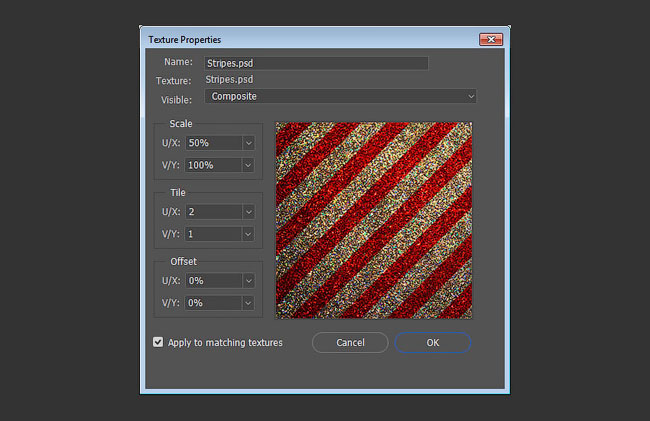Click the Texture Properties title text
Viewport: 650px width, 421px height.
(184, 40)
